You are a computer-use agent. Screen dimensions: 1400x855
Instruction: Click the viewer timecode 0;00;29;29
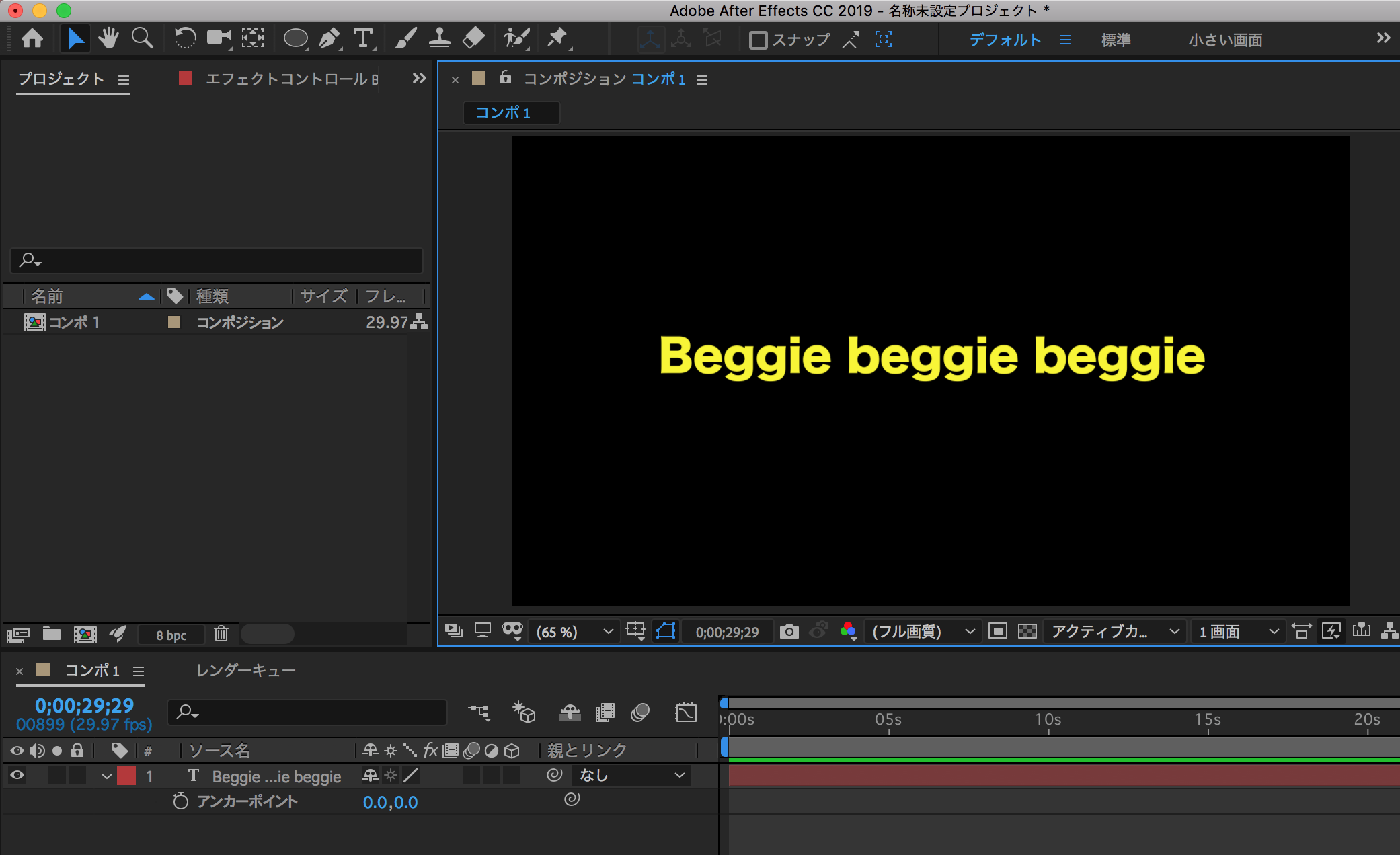[x=727, y=632]
